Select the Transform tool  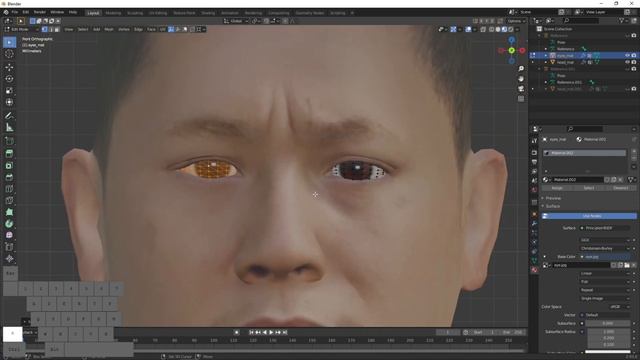click(x=9, y=102)
